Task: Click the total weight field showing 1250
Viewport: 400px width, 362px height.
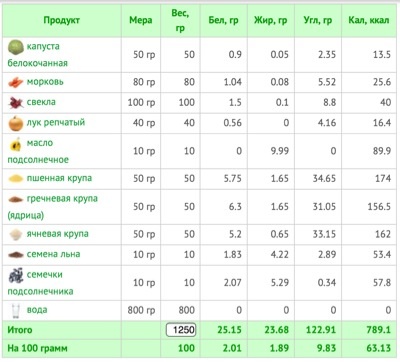Action: (181, 330)
